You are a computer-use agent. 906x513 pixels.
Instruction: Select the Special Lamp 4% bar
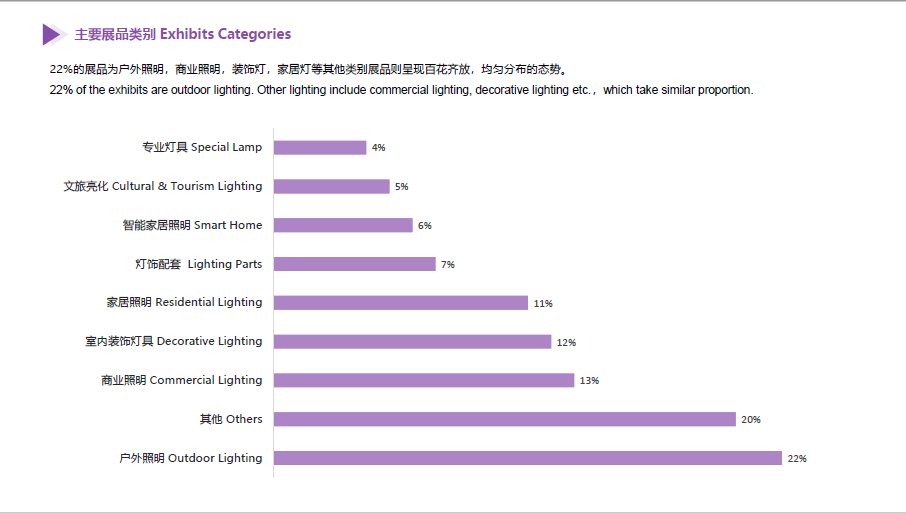pos(320,147)
